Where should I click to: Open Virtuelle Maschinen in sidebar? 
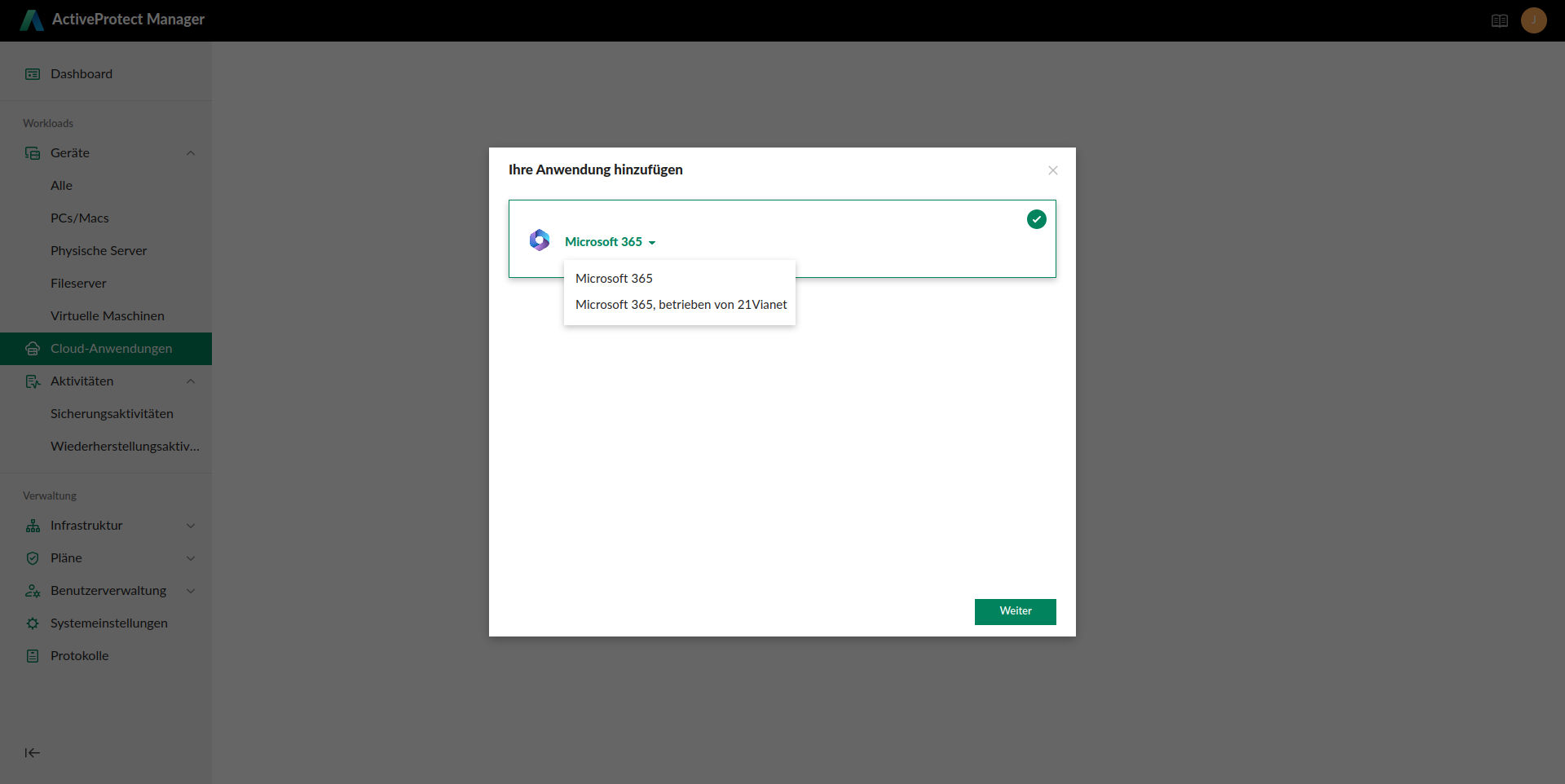tap(108, 316)
